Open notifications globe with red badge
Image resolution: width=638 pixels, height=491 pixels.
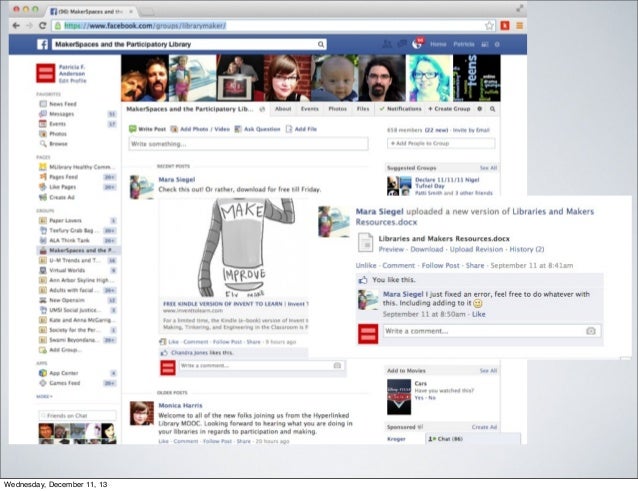tap(417, 44)
